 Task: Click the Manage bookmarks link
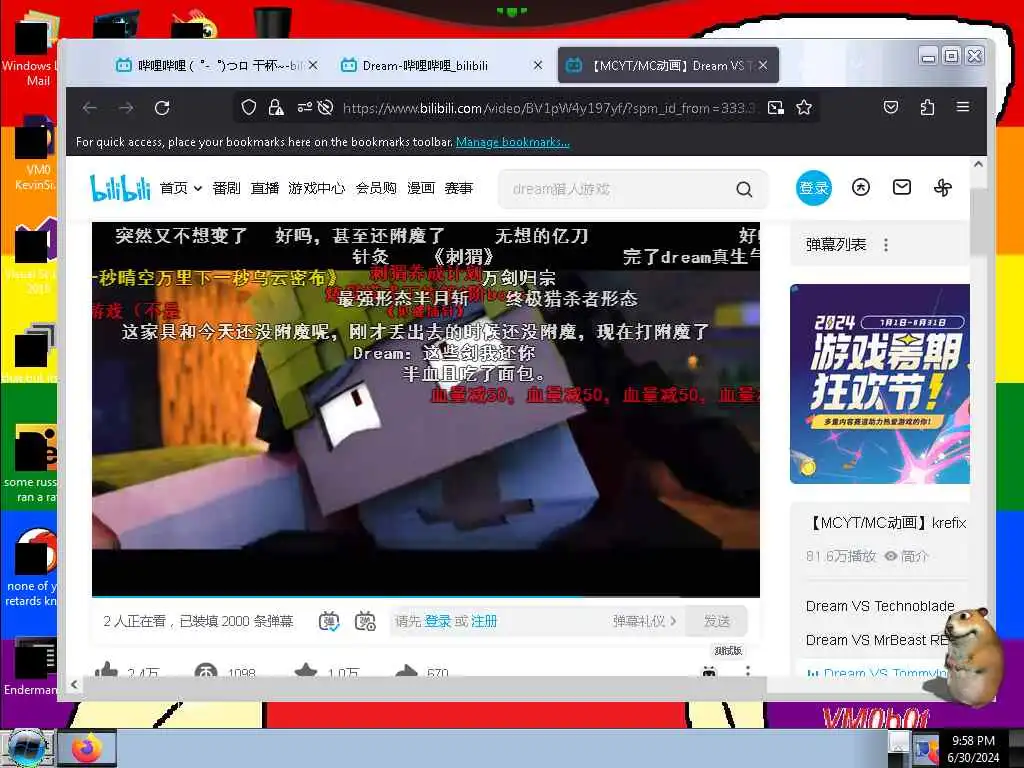pyautogui.click(x=513, y=142)
